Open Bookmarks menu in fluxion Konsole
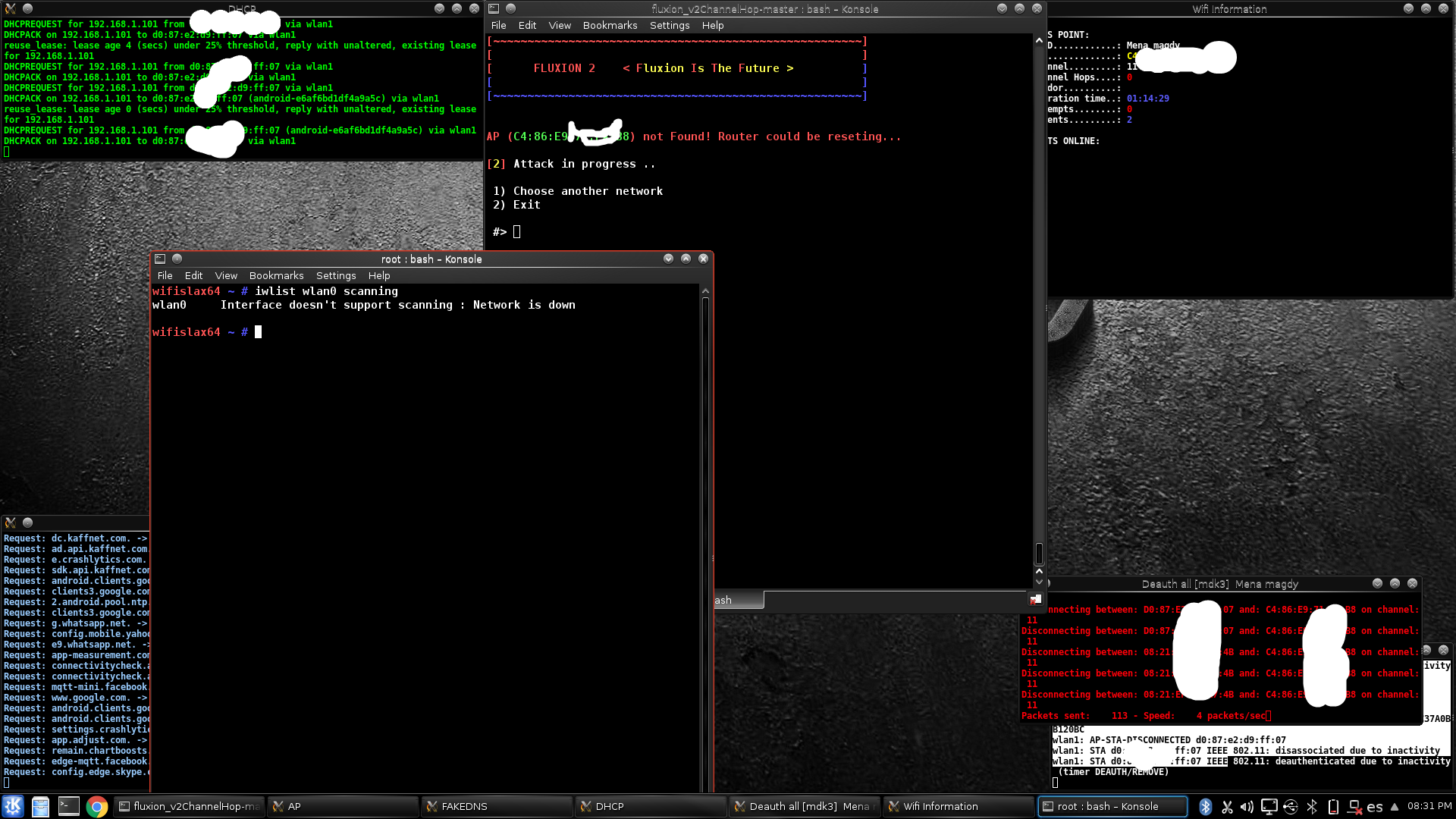This screenshot has height=819, width=1456. pyautogui.click(x=610, y=25)
